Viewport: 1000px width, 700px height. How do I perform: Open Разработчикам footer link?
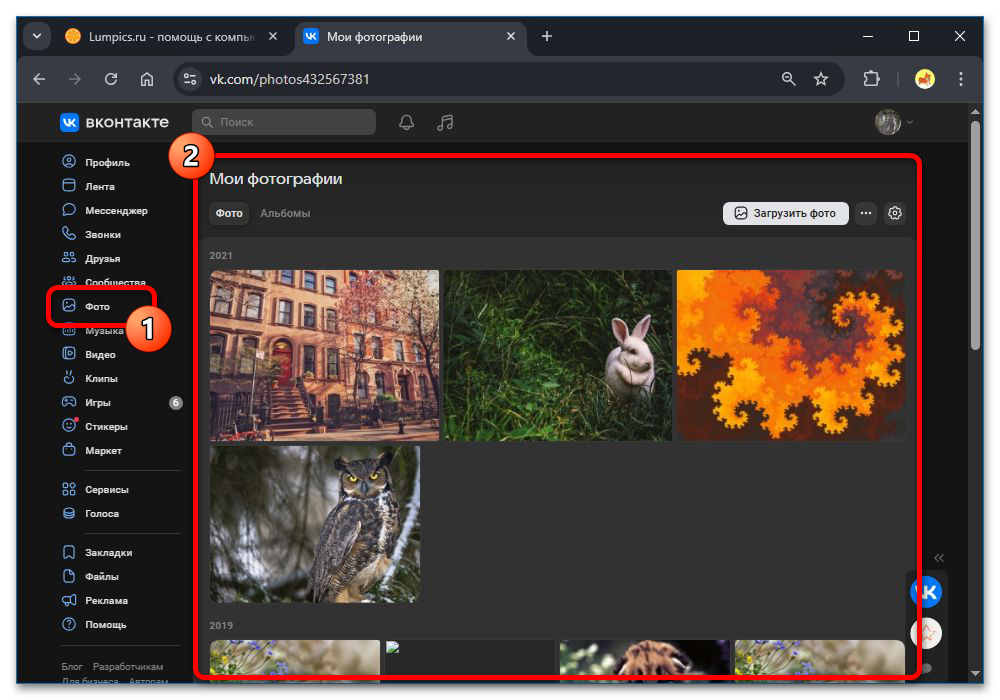[128, 666]
